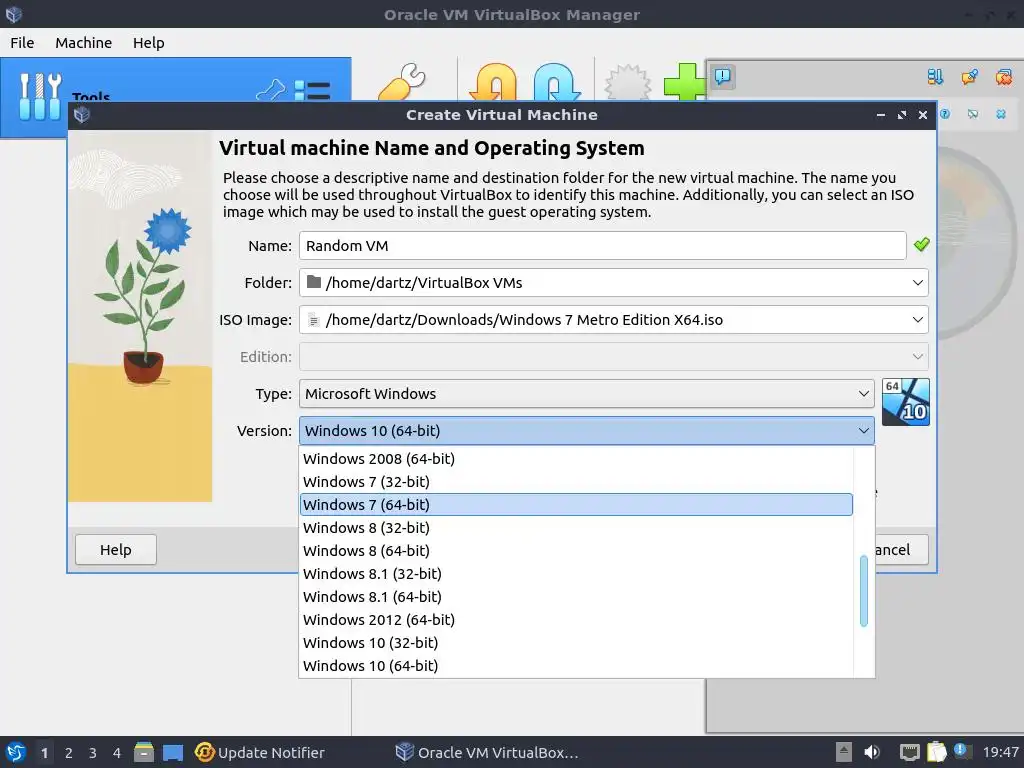
Task: Click the disabled Edition dropdown
Action: [614, 357]
